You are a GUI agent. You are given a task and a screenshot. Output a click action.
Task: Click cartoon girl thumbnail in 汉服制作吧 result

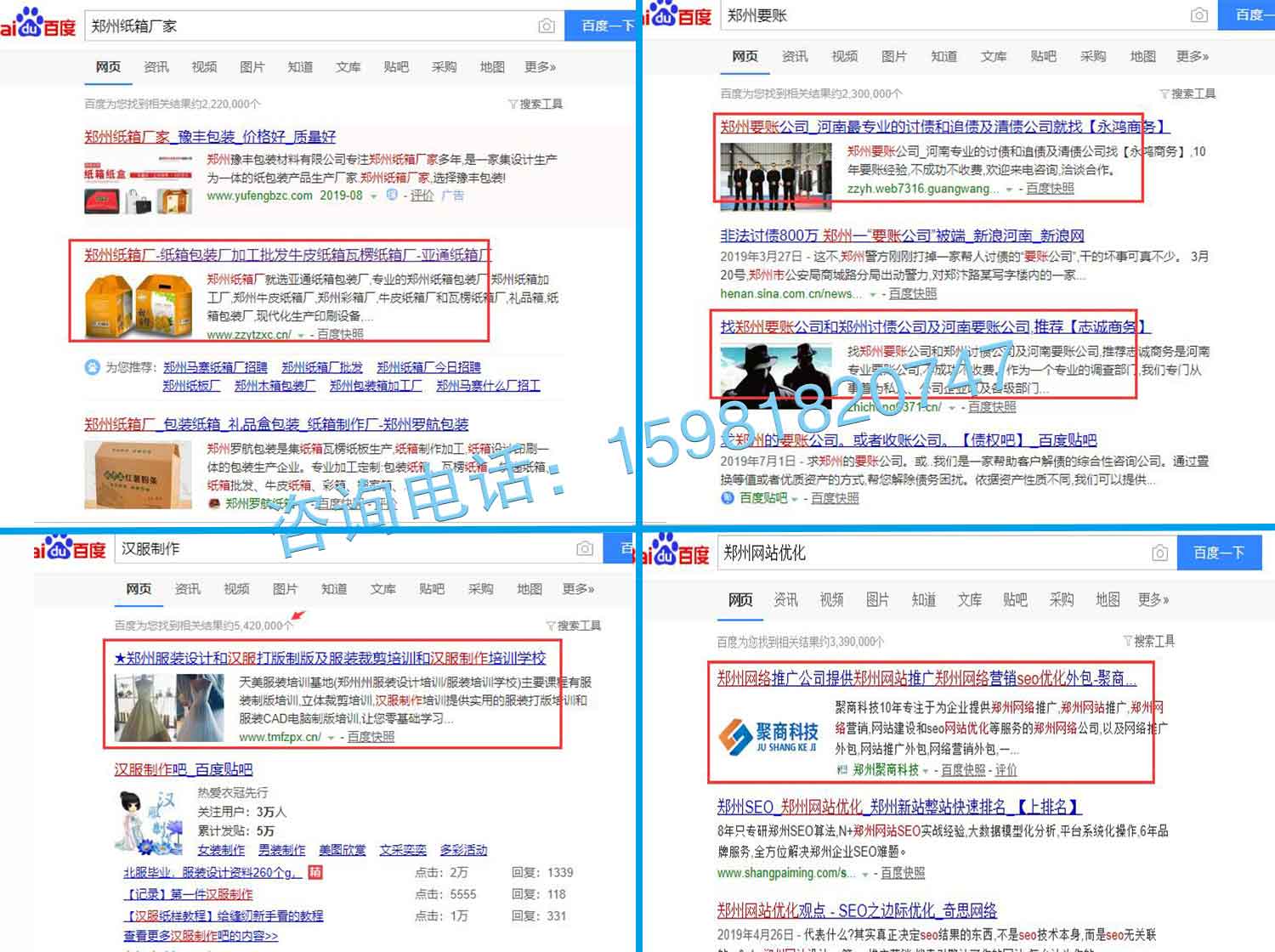pyautogui.click(x=150, y=822)
